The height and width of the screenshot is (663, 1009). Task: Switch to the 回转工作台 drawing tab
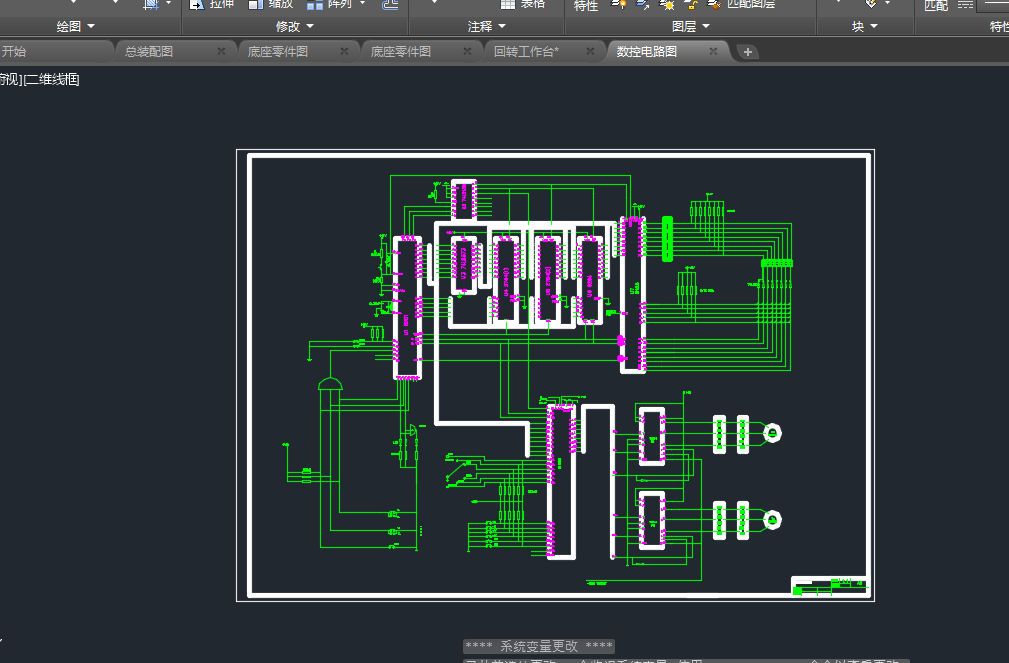pos(526,51)
